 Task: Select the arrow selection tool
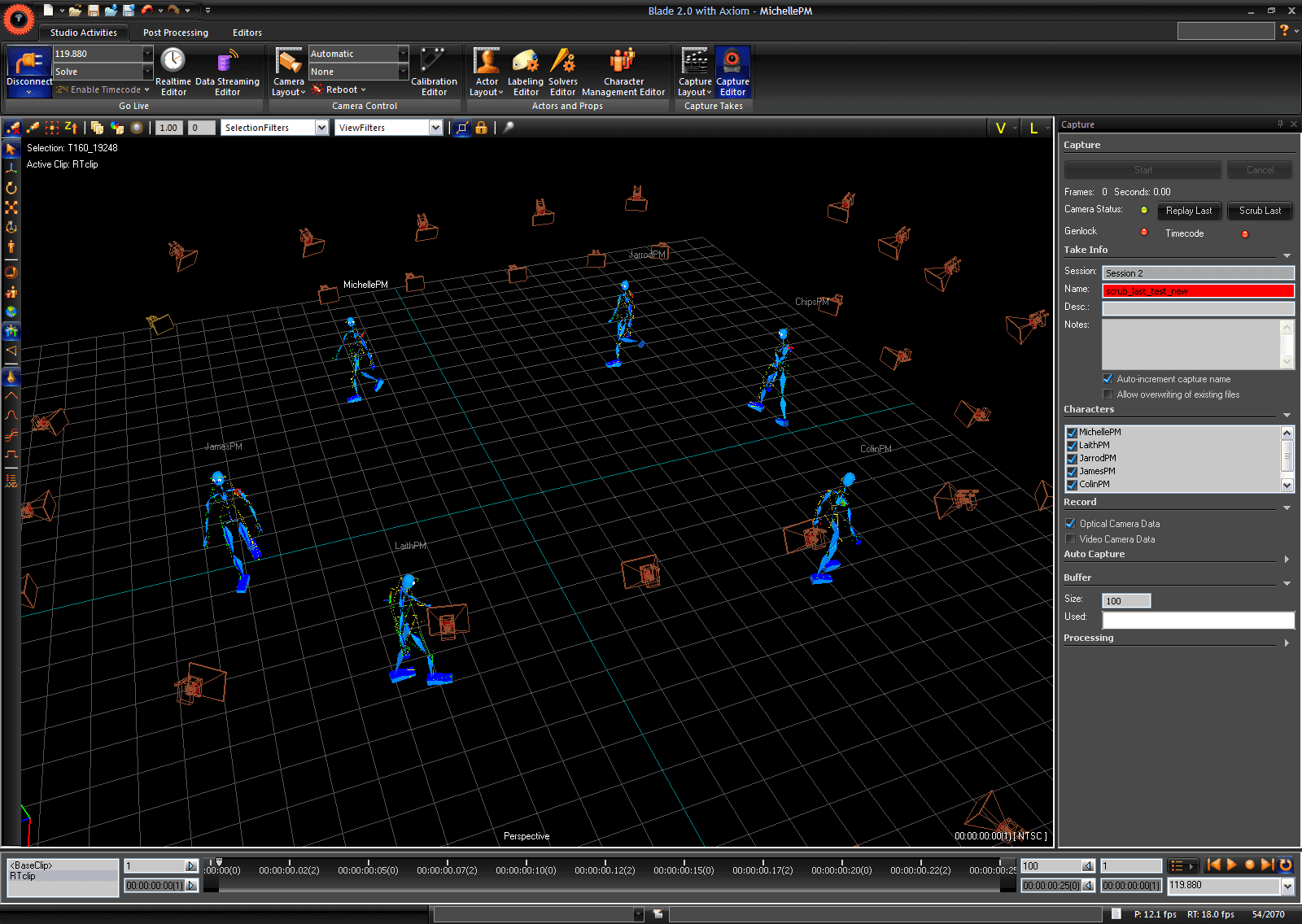tap(11, 149)
